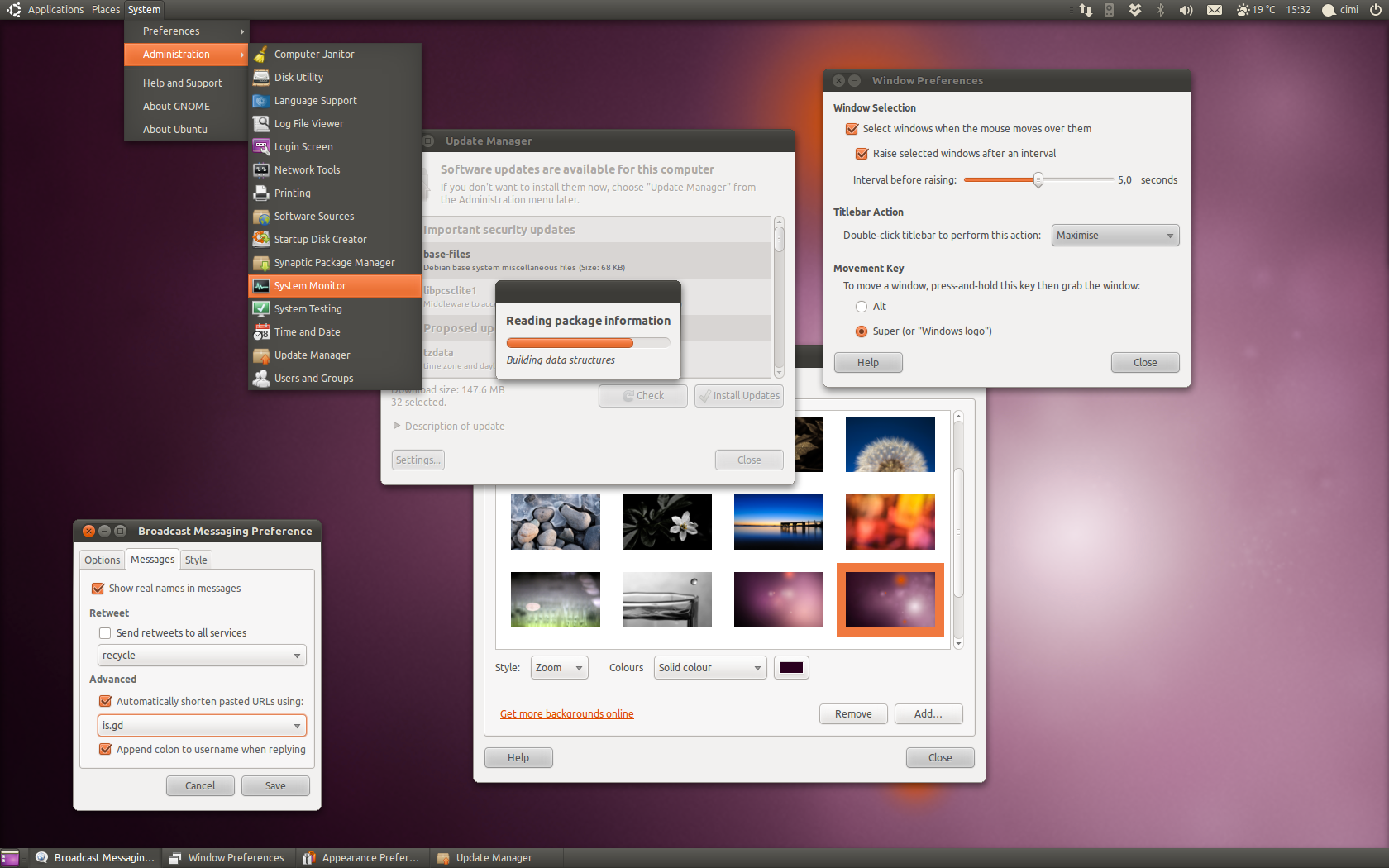1389x868 pixels.
Task: Click the power button icon in top panel
Action: [1375, 10]
